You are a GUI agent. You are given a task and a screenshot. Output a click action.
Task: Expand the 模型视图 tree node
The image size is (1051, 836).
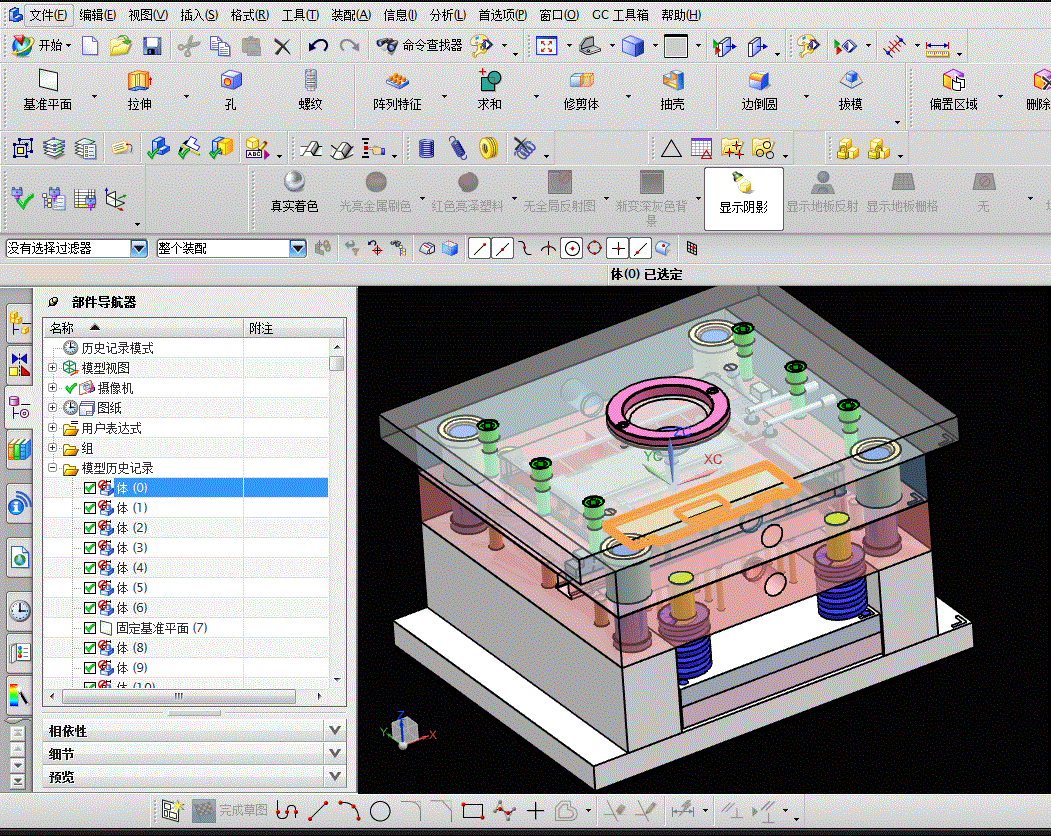coord(53,368)
